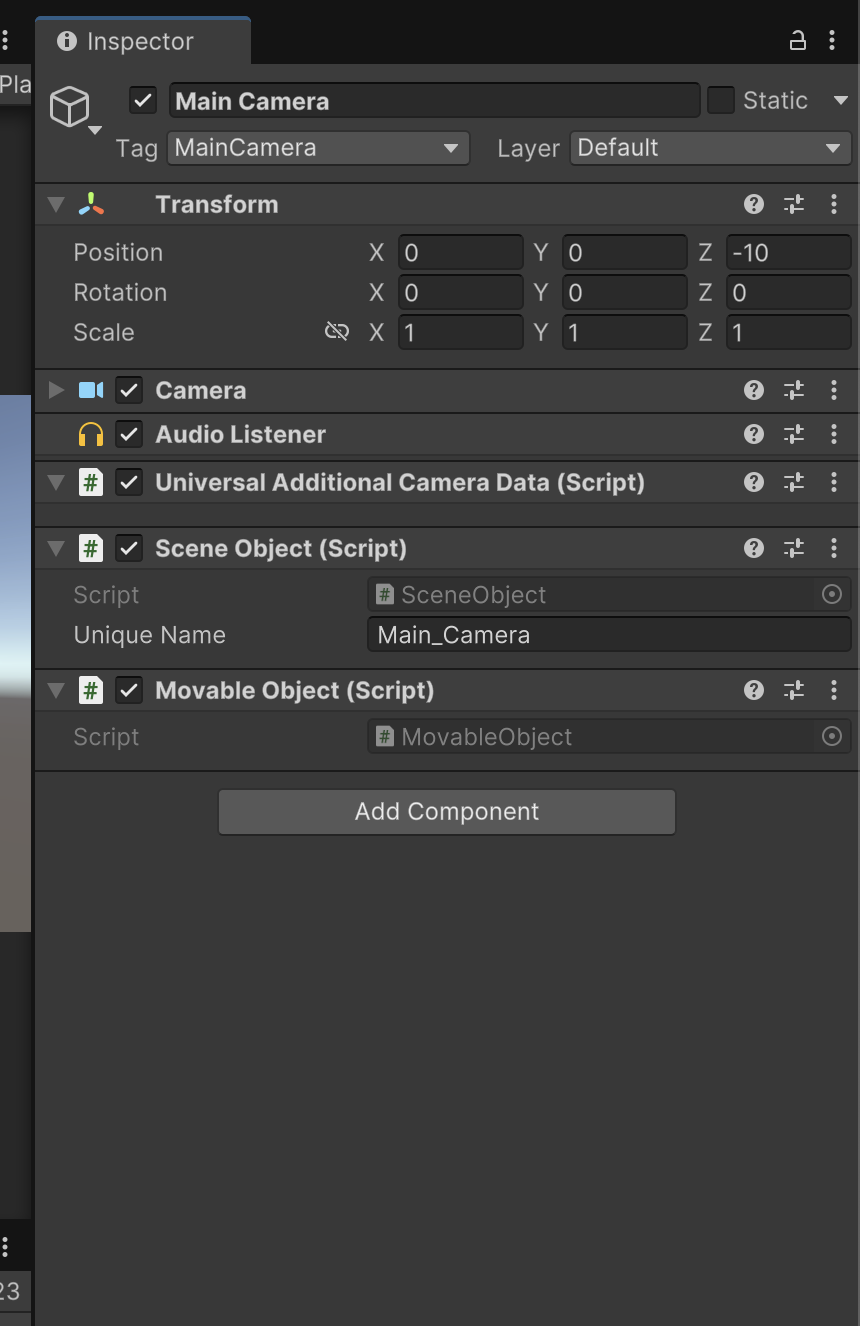Click the Main Camera GameObject cube icon

point(70,106)
